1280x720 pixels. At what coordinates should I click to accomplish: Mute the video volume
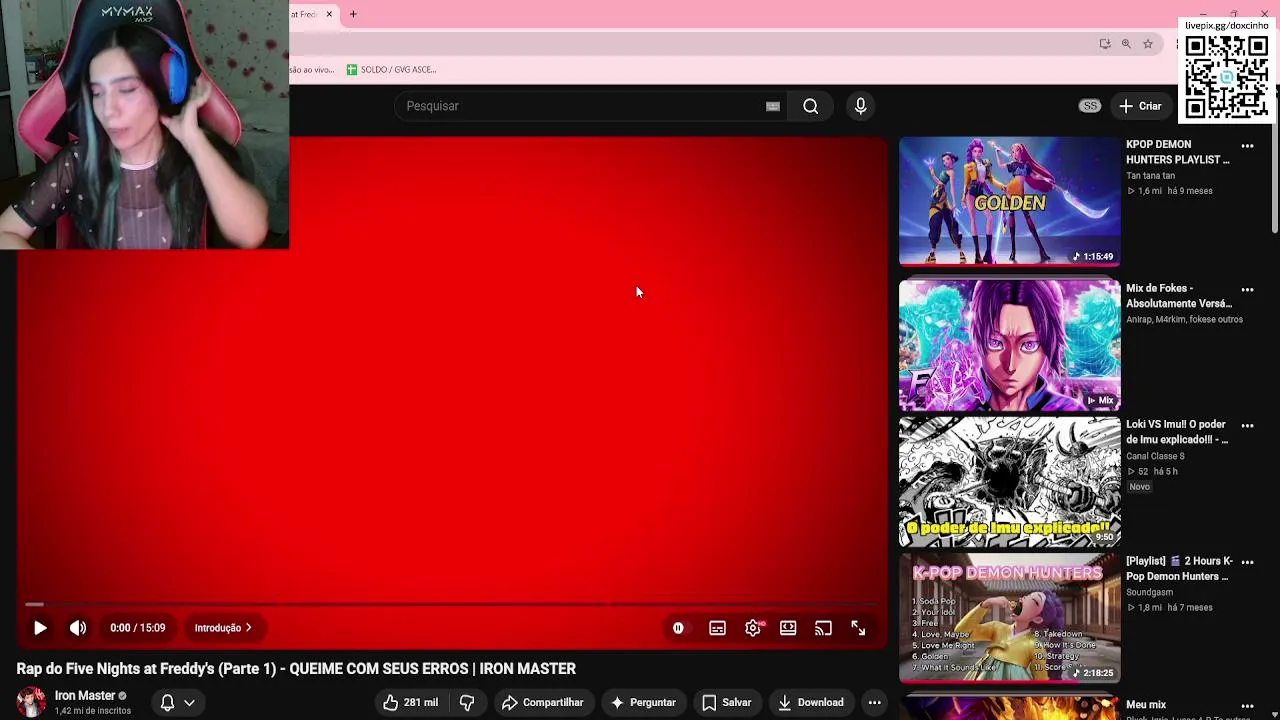[78, 628]
